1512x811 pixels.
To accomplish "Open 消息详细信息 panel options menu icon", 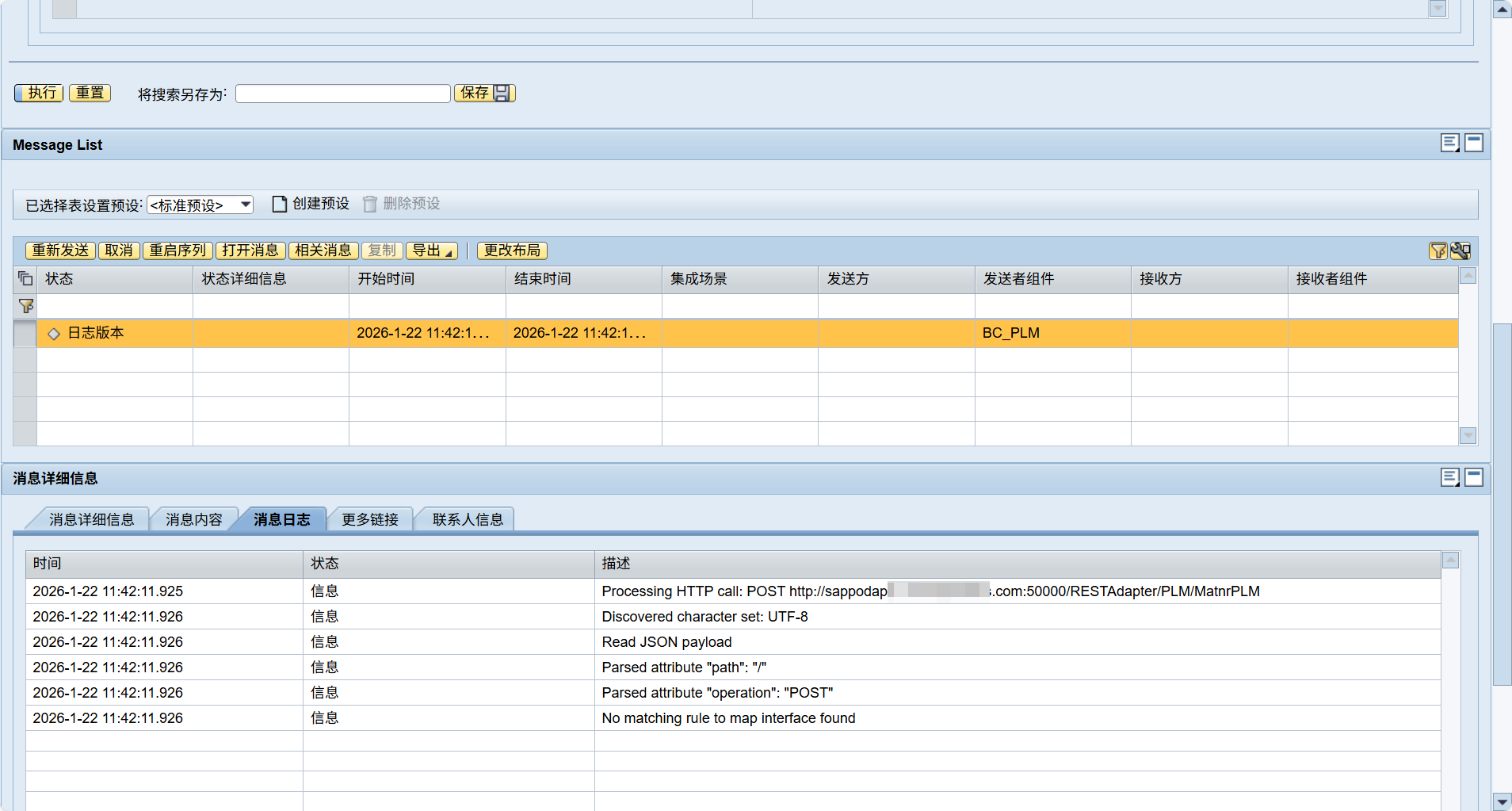I will coord(1449,477).
